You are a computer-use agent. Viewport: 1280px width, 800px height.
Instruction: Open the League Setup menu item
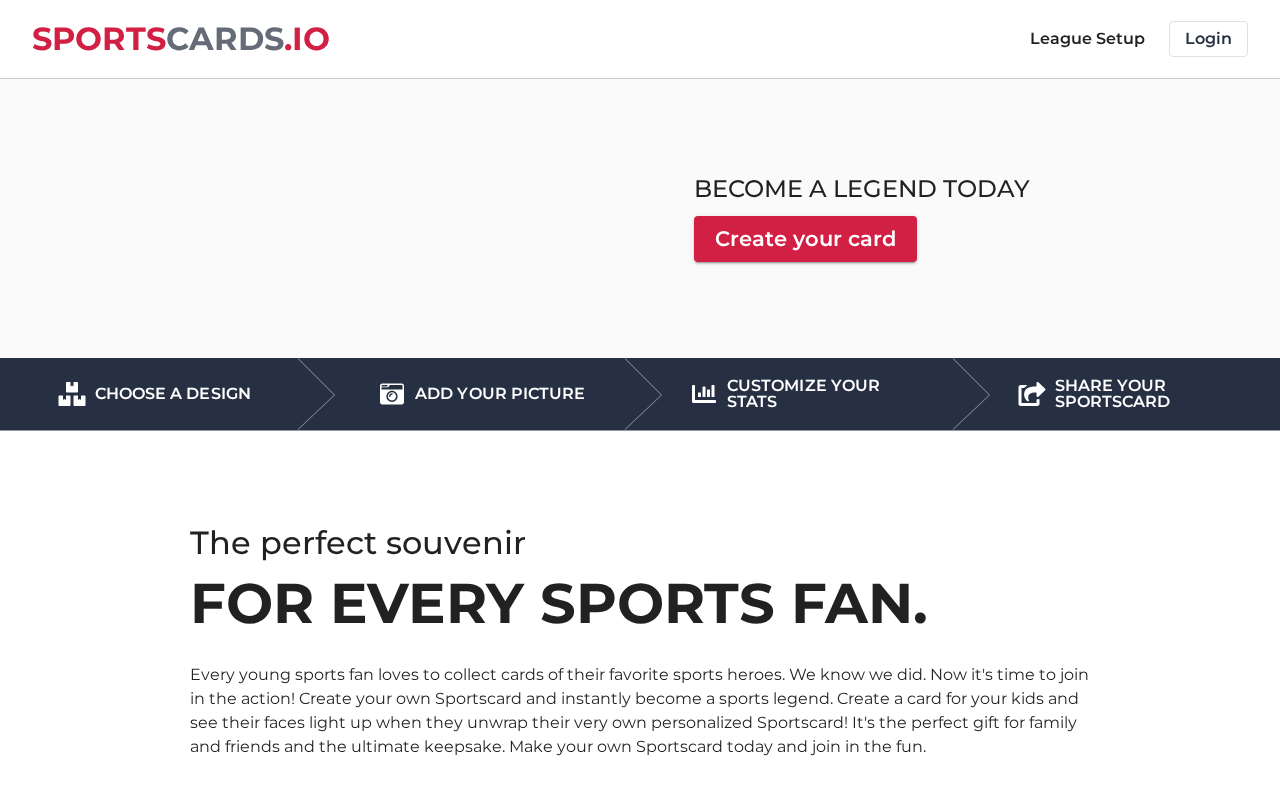[x=1087, y=39]
